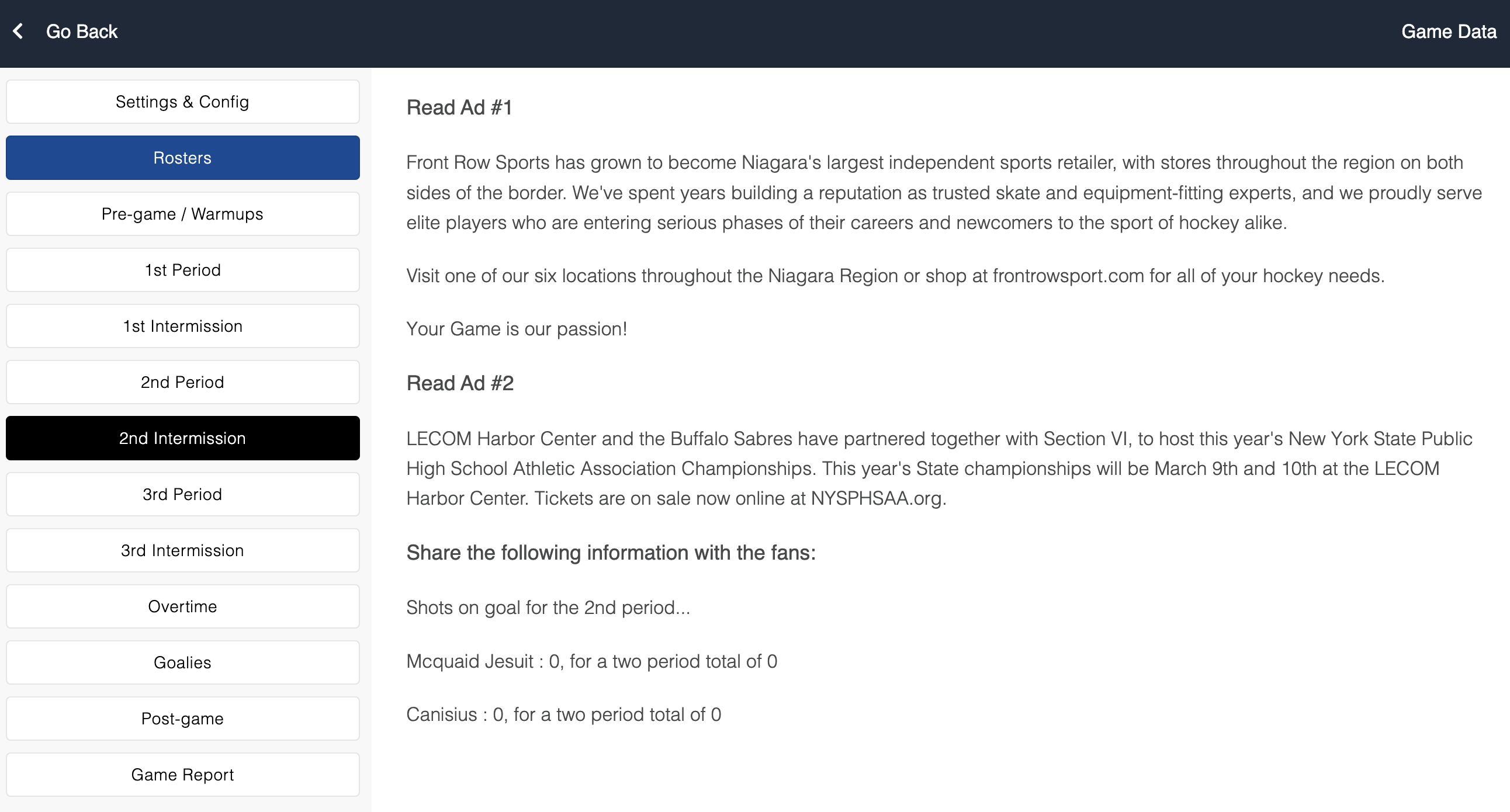Switch to the Post-game script
Image resolution: width=1510 pixels, height=812 pixels.
pyautogui.click(x=182, y=719)
